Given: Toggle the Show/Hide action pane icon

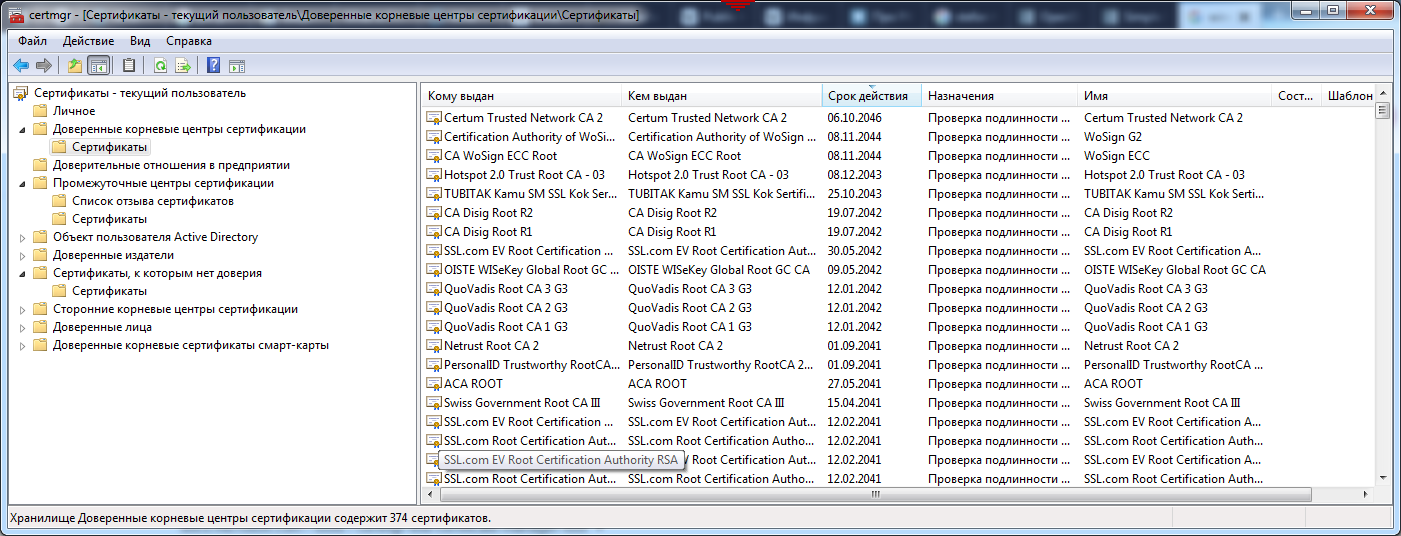Looking at the screenshot, I should click(237, 66).
